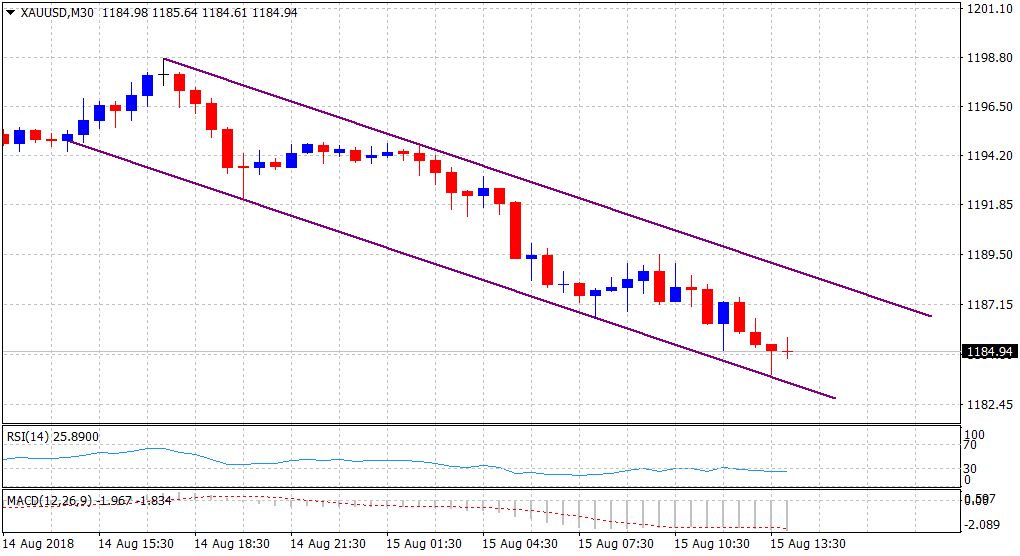
Task: Click the open value 1184.98 in chart header
Action: 123,12
